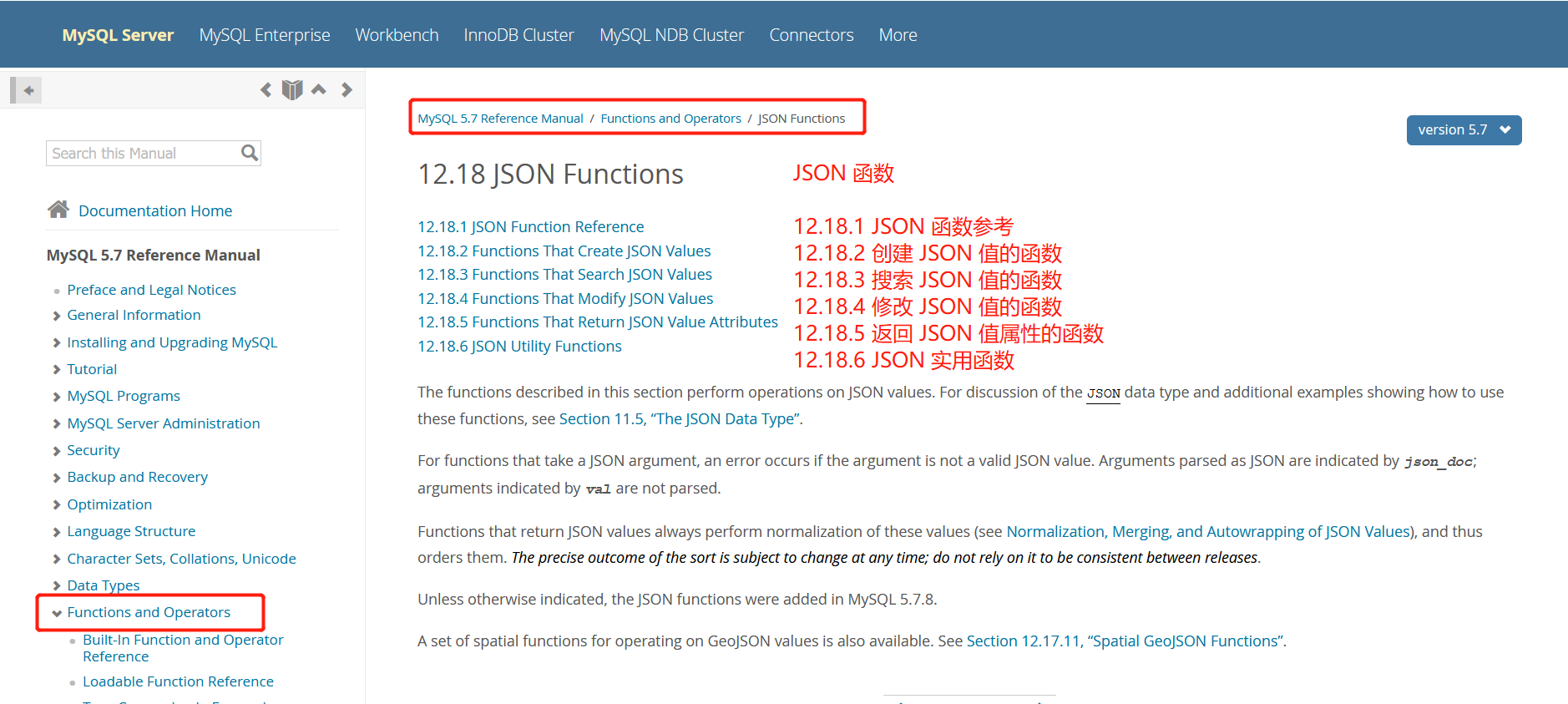Open Language Structure sidebar link
This screenshot has height=704, width=1568.
coord(131,531)
